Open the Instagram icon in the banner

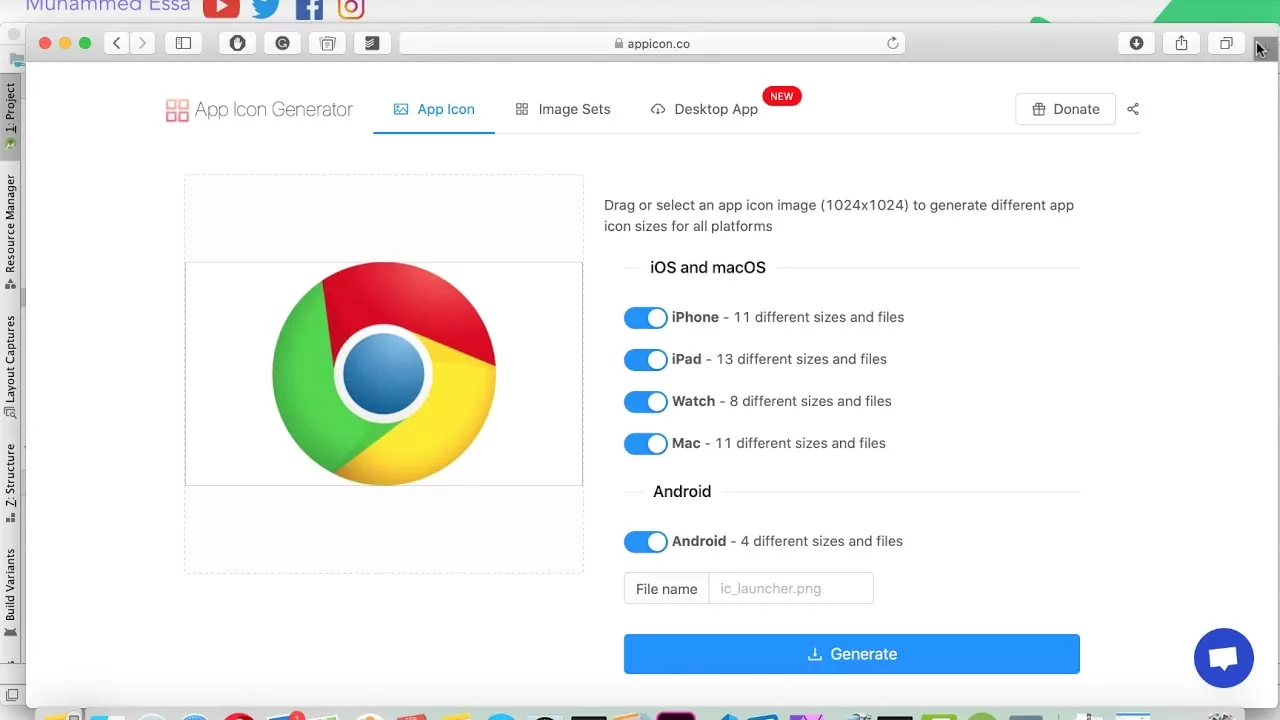click(351, 8)
